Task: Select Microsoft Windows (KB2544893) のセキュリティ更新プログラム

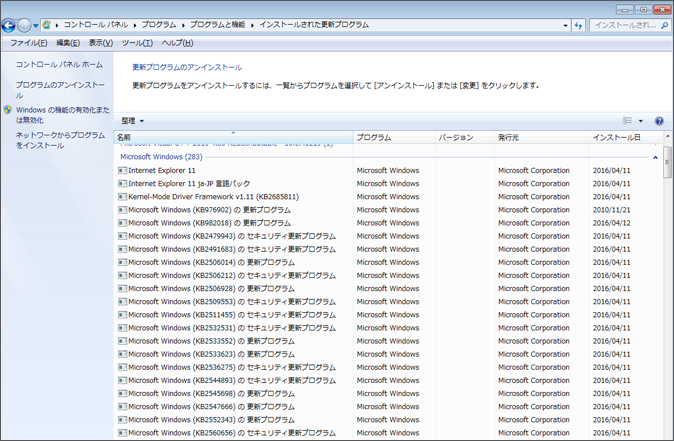Action: click(232, 380)
